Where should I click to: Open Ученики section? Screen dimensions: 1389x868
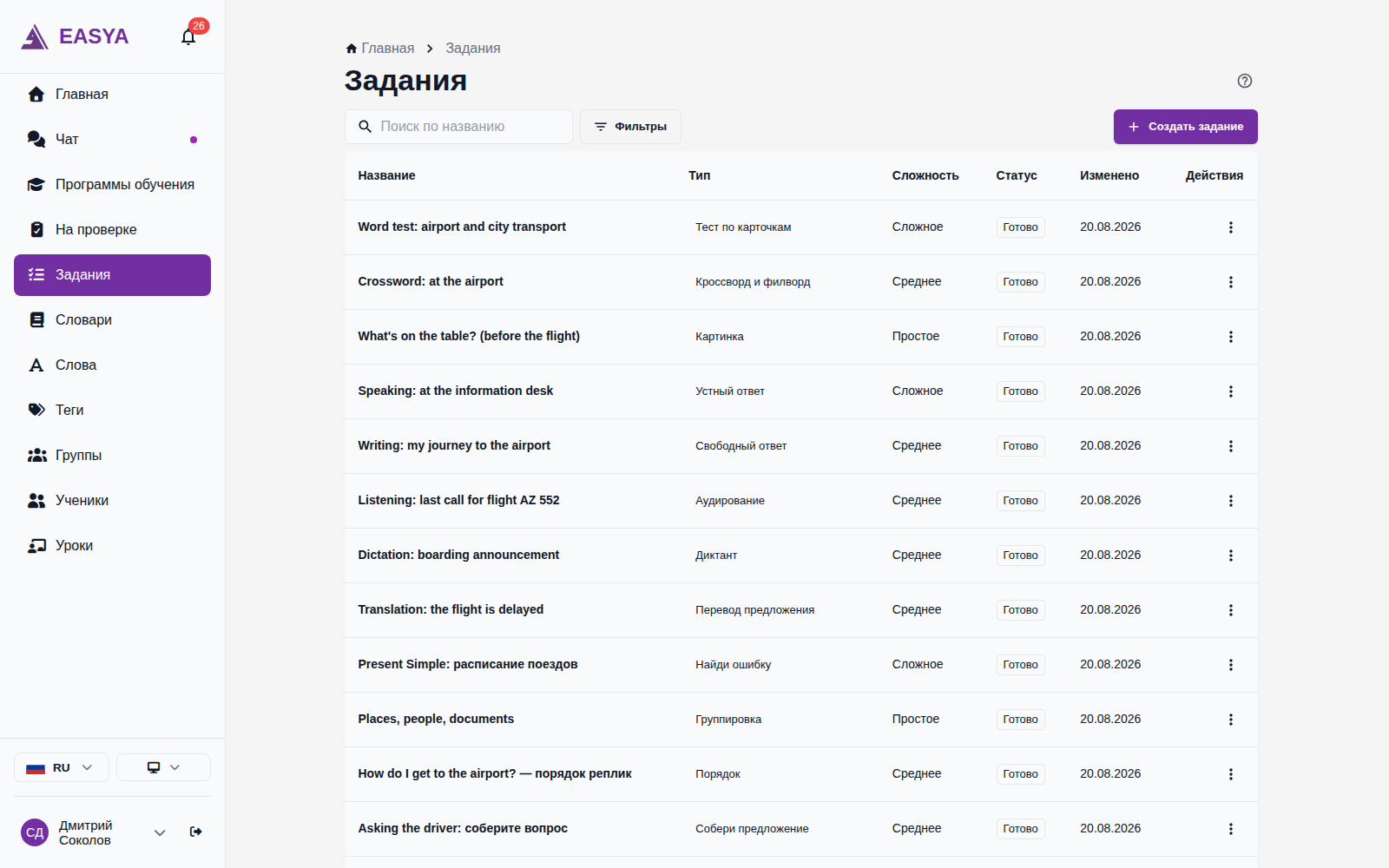[x=112, y=501]
